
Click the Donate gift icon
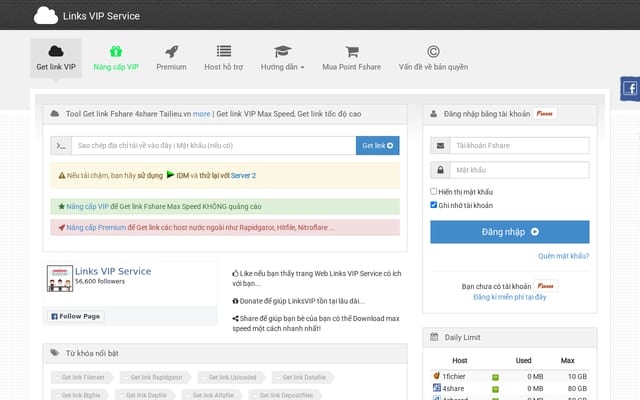[x=235, y=301]
